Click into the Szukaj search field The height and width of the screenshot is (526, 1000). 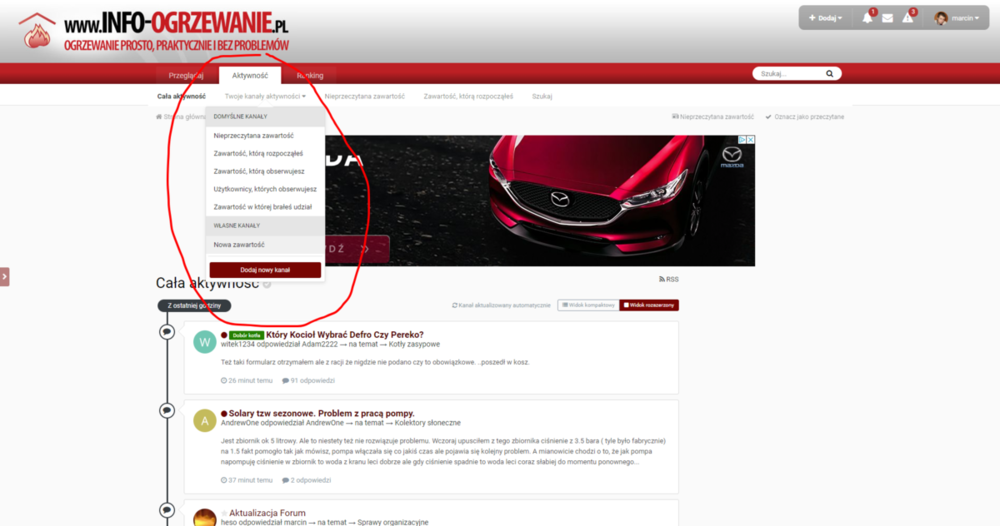pos(788,74)
